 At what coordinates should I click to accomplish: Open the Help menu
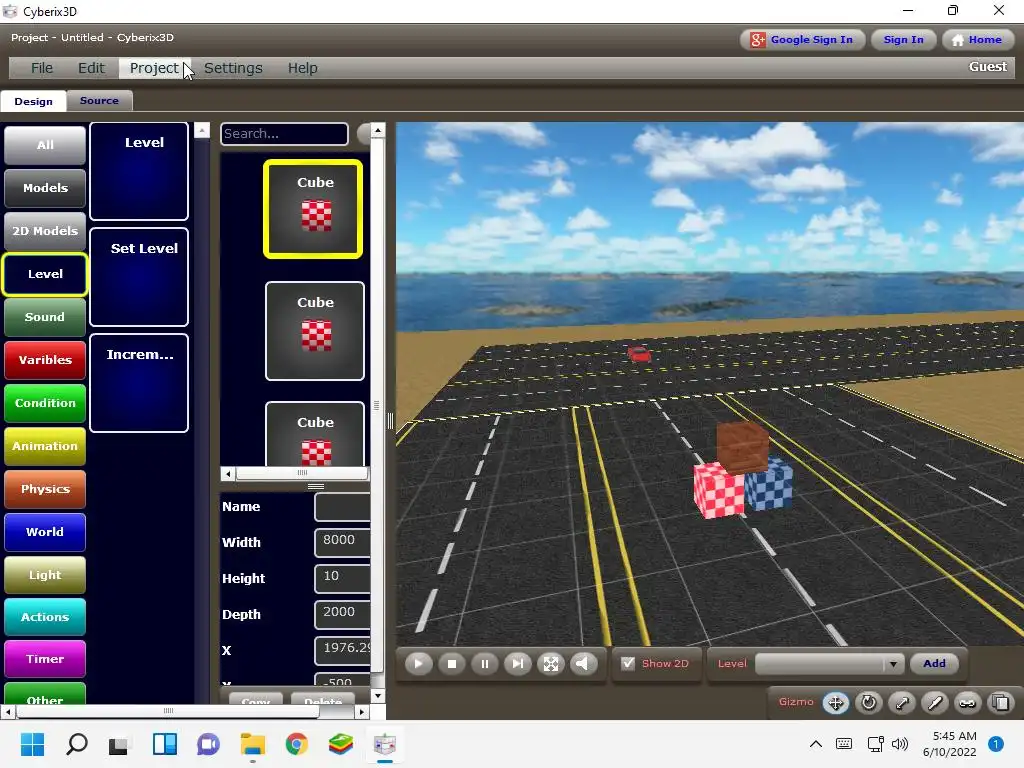(302, 68)
